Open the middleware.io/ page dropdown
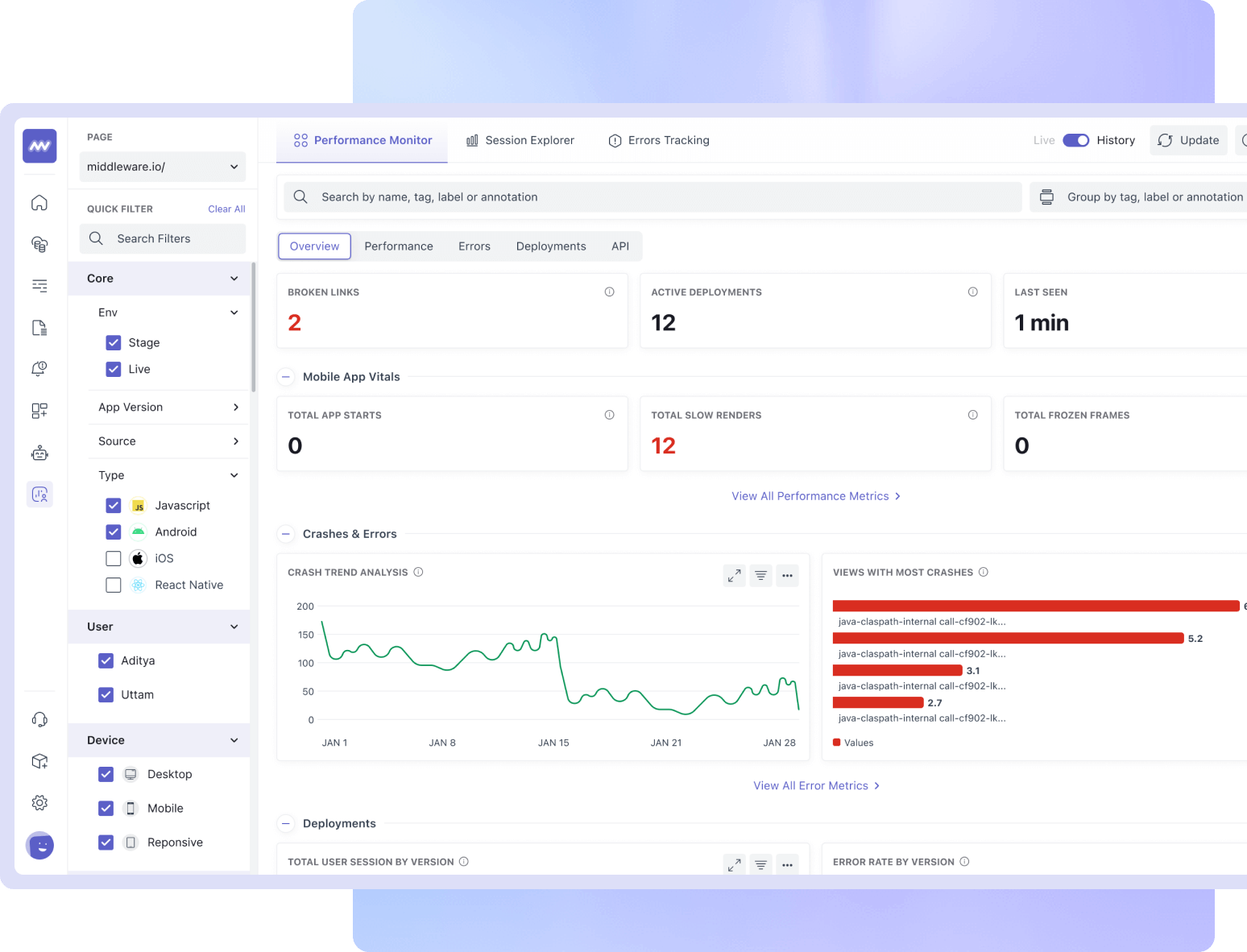 [162, 167]
